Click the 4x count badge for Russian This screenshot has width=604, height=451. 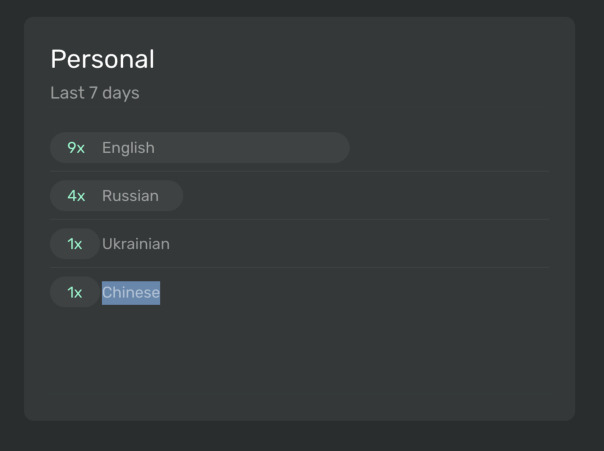click(x=76, y=196)
